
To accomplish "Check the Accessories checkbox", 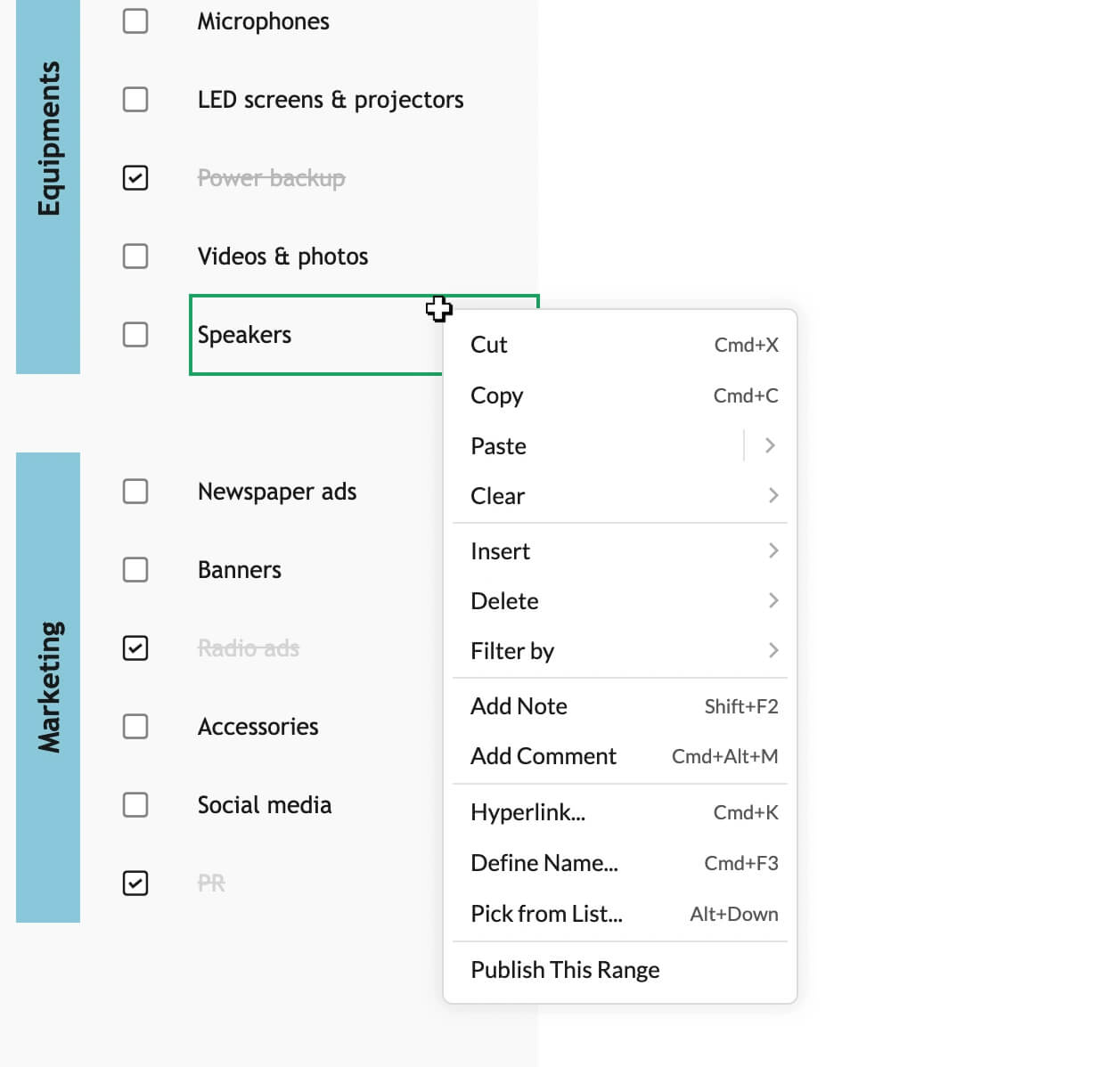I will tap(135, 727).
